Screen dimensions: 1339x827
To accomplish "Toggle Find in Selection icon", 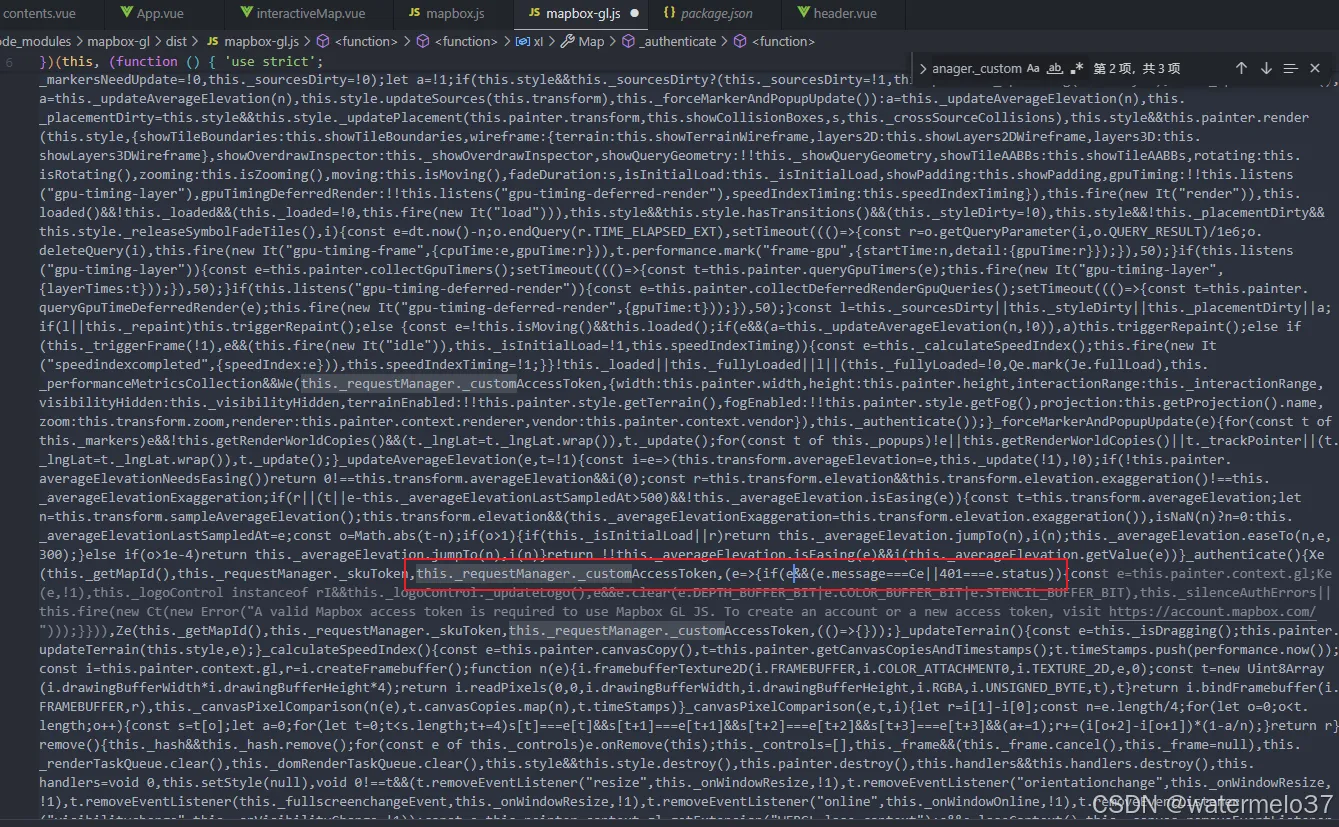I will point(1290,68).
